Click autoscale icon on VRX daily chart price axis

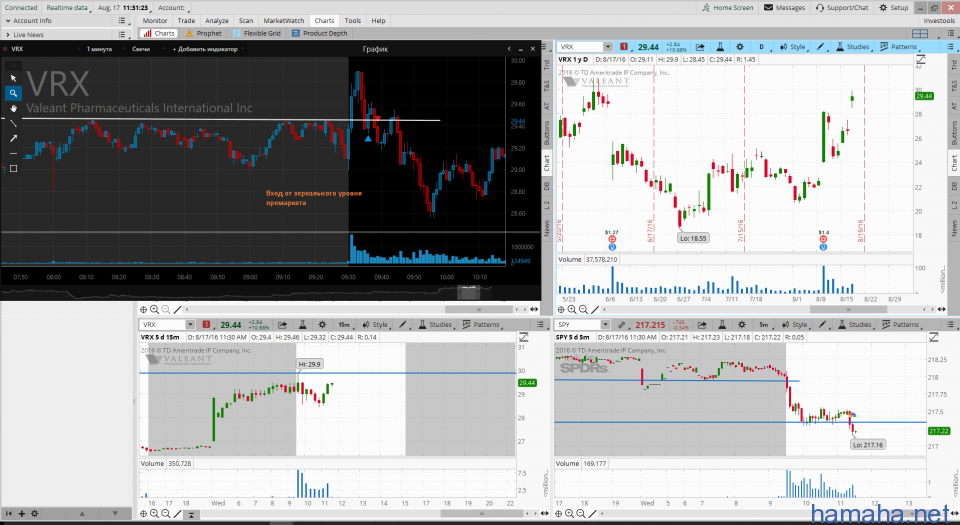(x=920, y=60)
